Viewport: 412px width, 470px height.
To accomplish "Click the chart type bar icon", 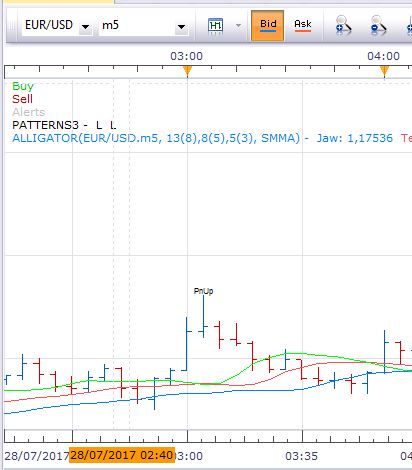I will point(215,26).
